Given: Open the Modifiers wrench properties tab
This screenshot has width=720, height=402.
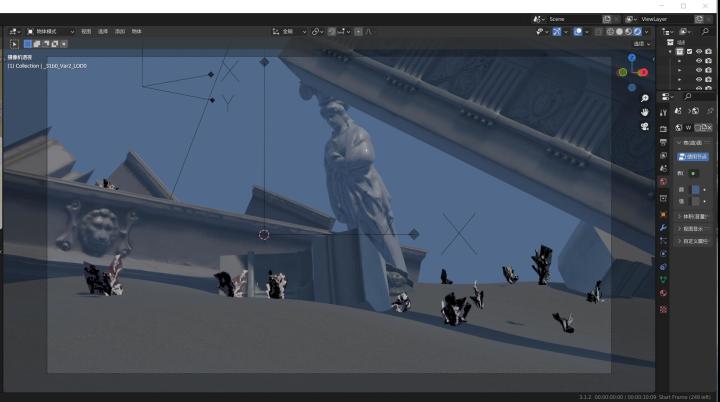Looking at the screenshot, I should click(663, 228).
